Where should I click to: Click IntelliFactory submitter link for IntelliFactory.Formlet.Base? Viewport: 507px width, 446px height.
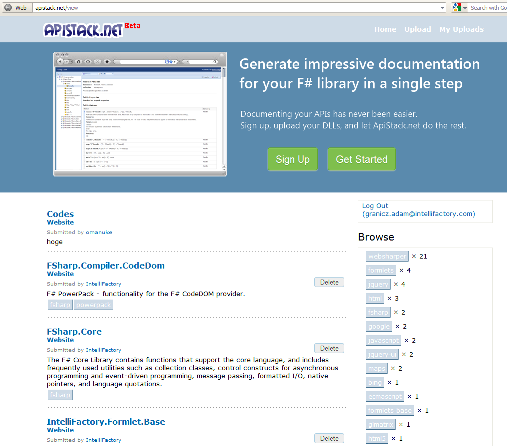point(103,440)
